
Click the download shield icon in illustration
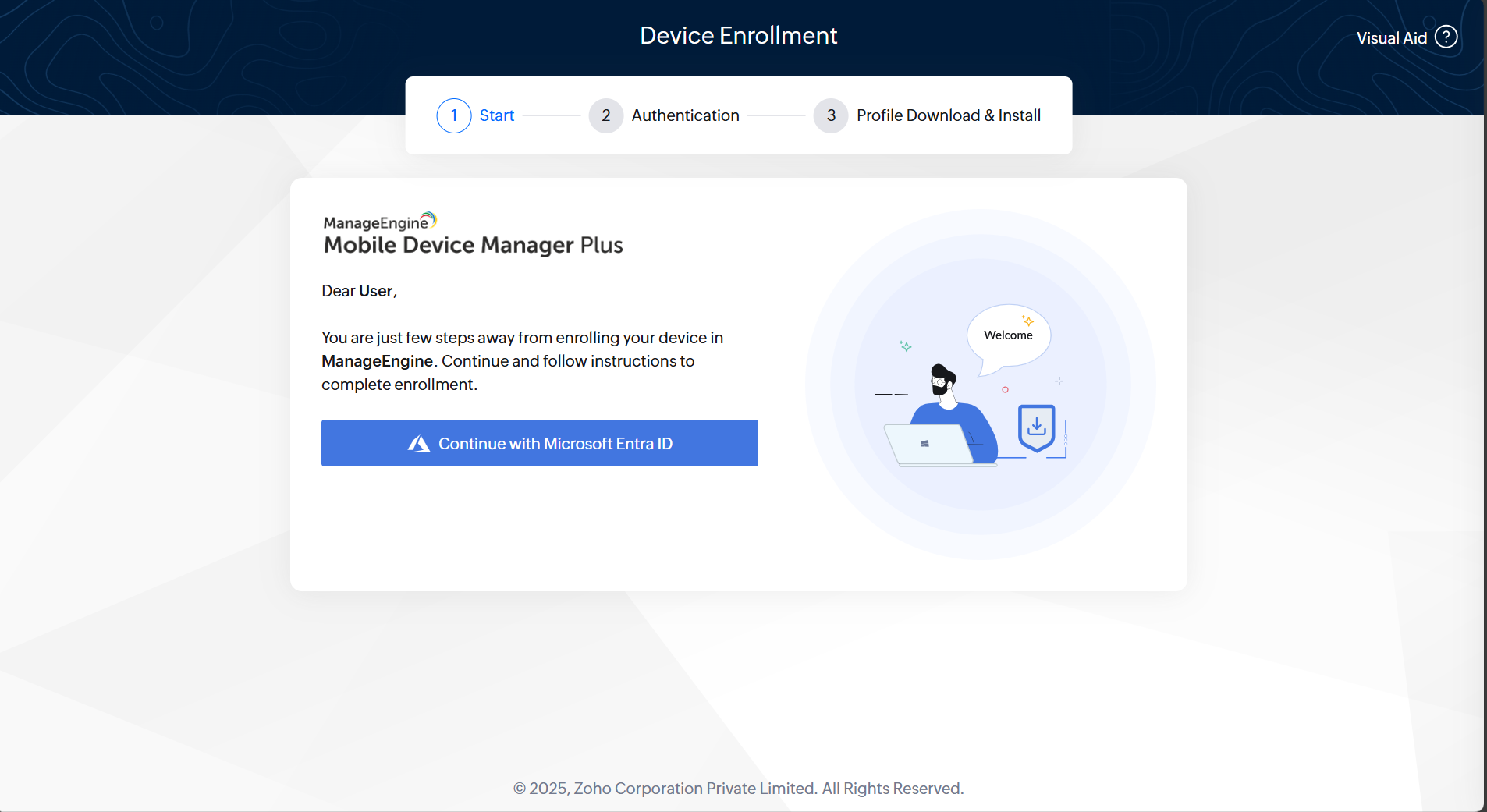[1037, 427]
